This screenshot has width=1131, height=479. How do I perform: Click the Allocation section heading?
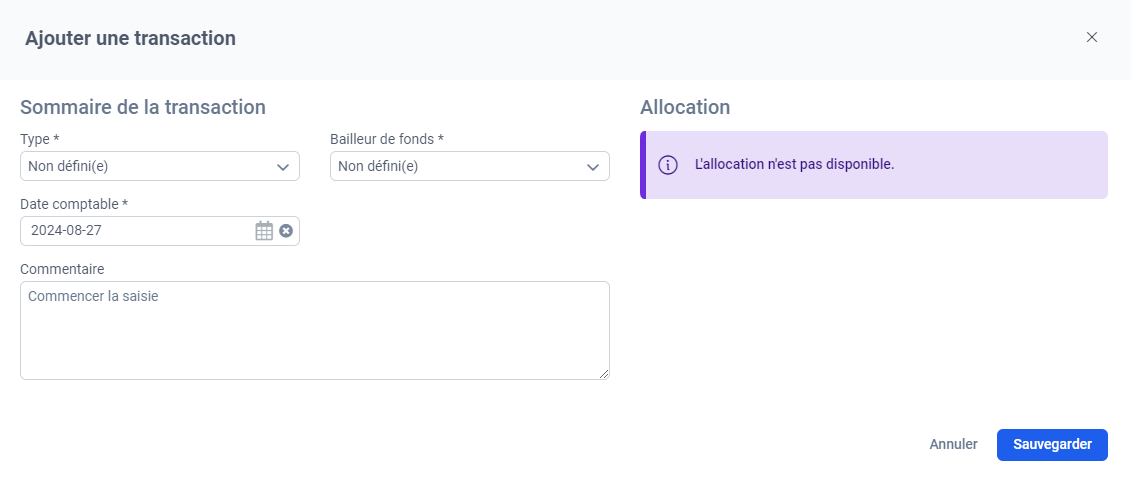[x=685, y=107]
